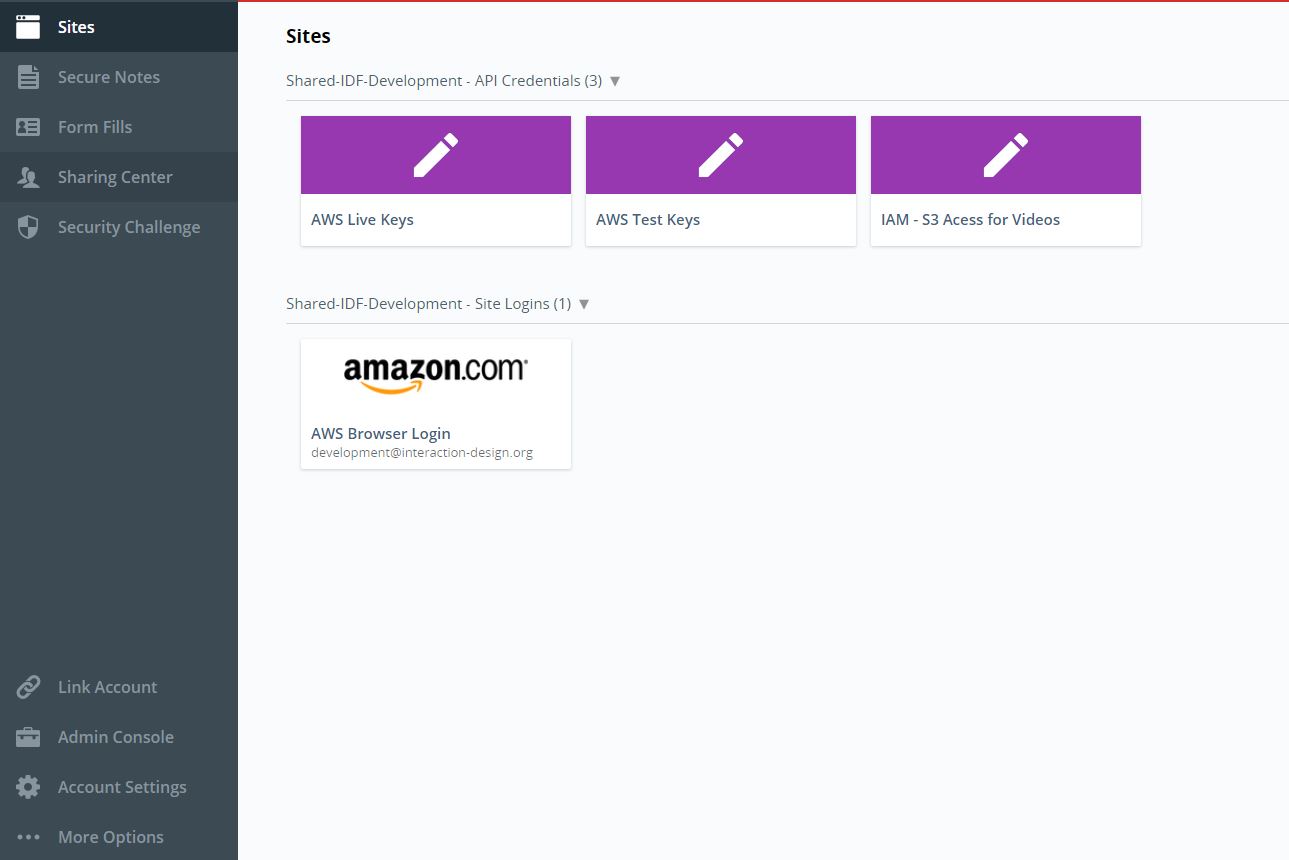Open Secure Notes in sidebar
The height and width of the screenshot is (860, 1289).
pyautogui.click(x=119, y=77)
